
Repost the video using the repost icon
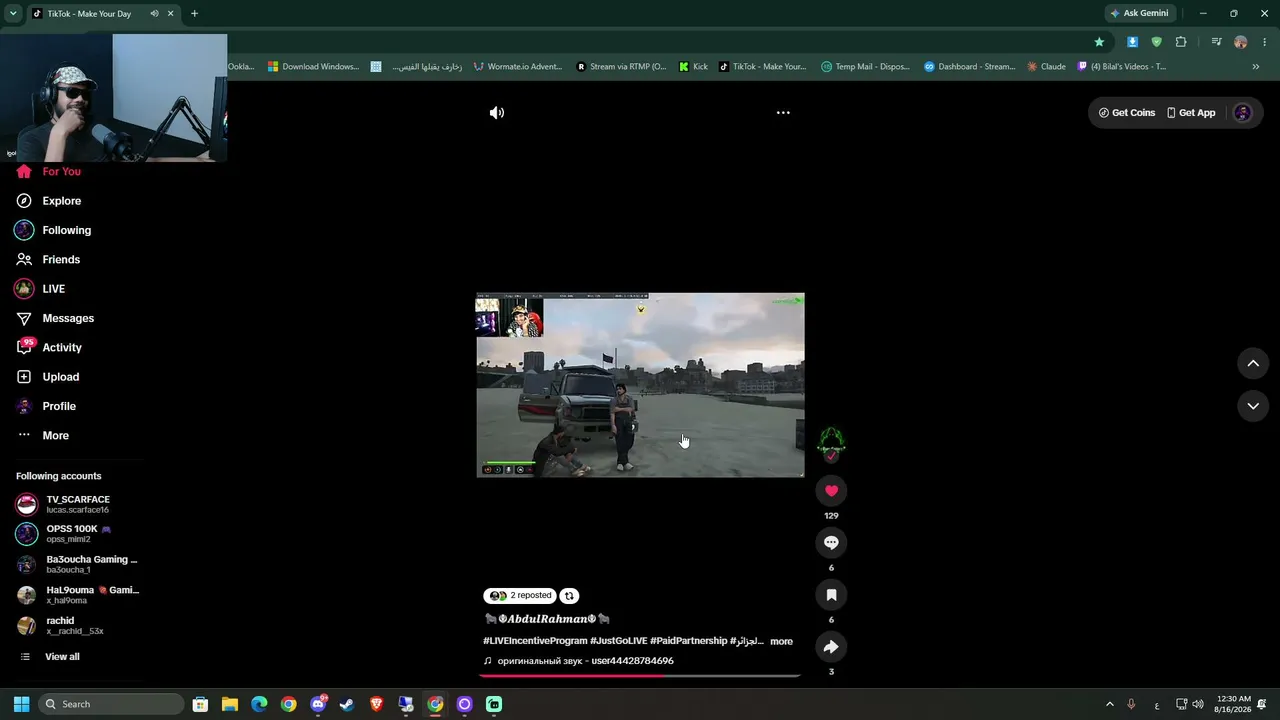pos(569,596)
